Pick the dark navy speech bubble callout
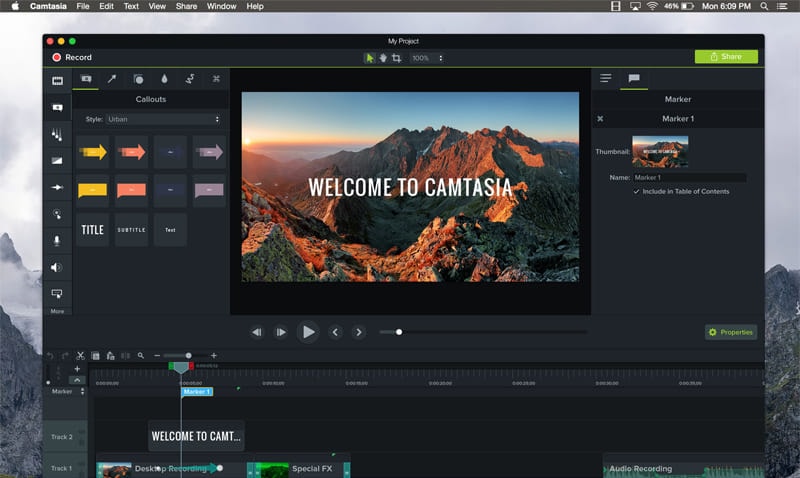 coord(170,190)
